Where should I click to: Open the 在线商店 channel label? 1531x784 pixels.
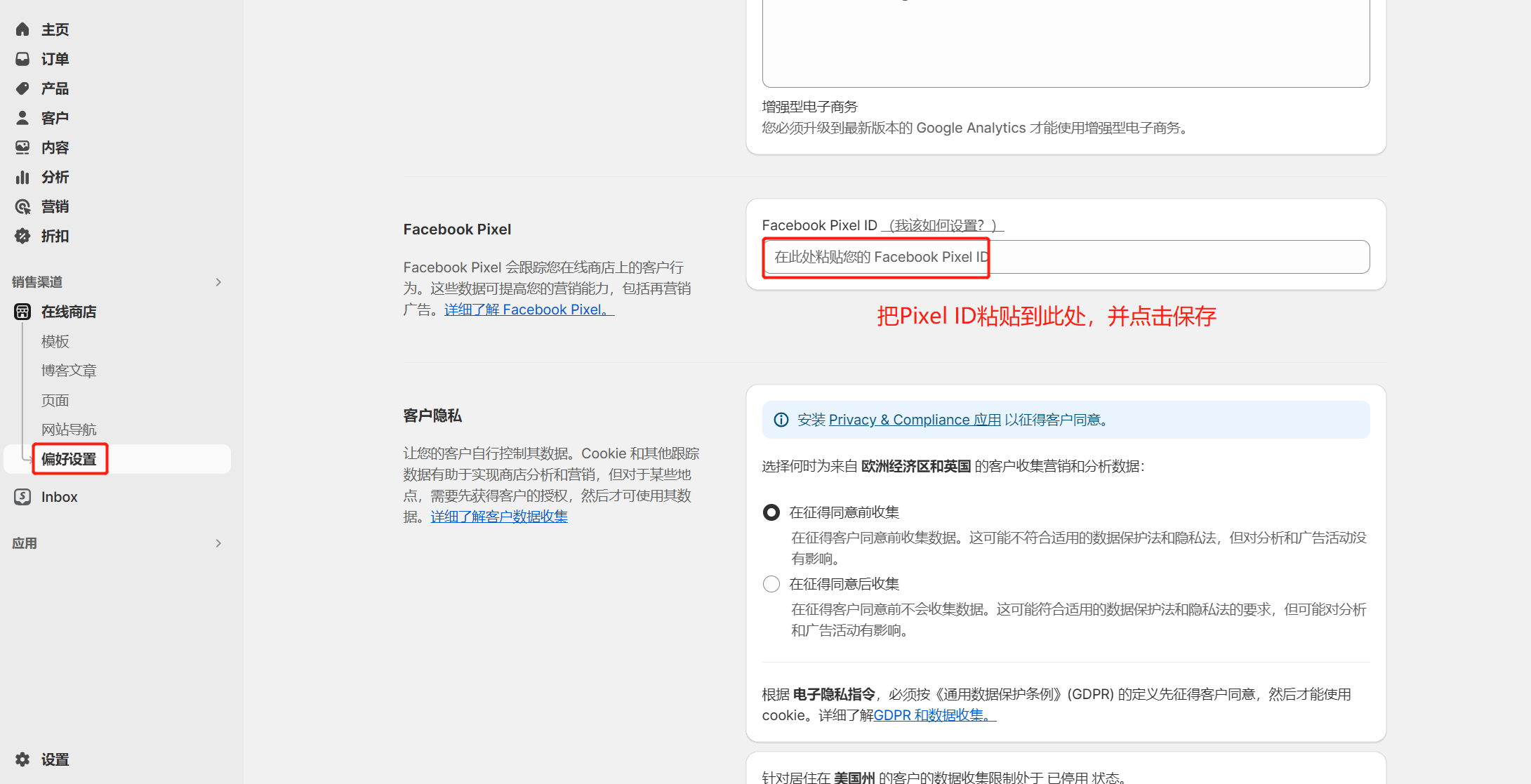69,312
